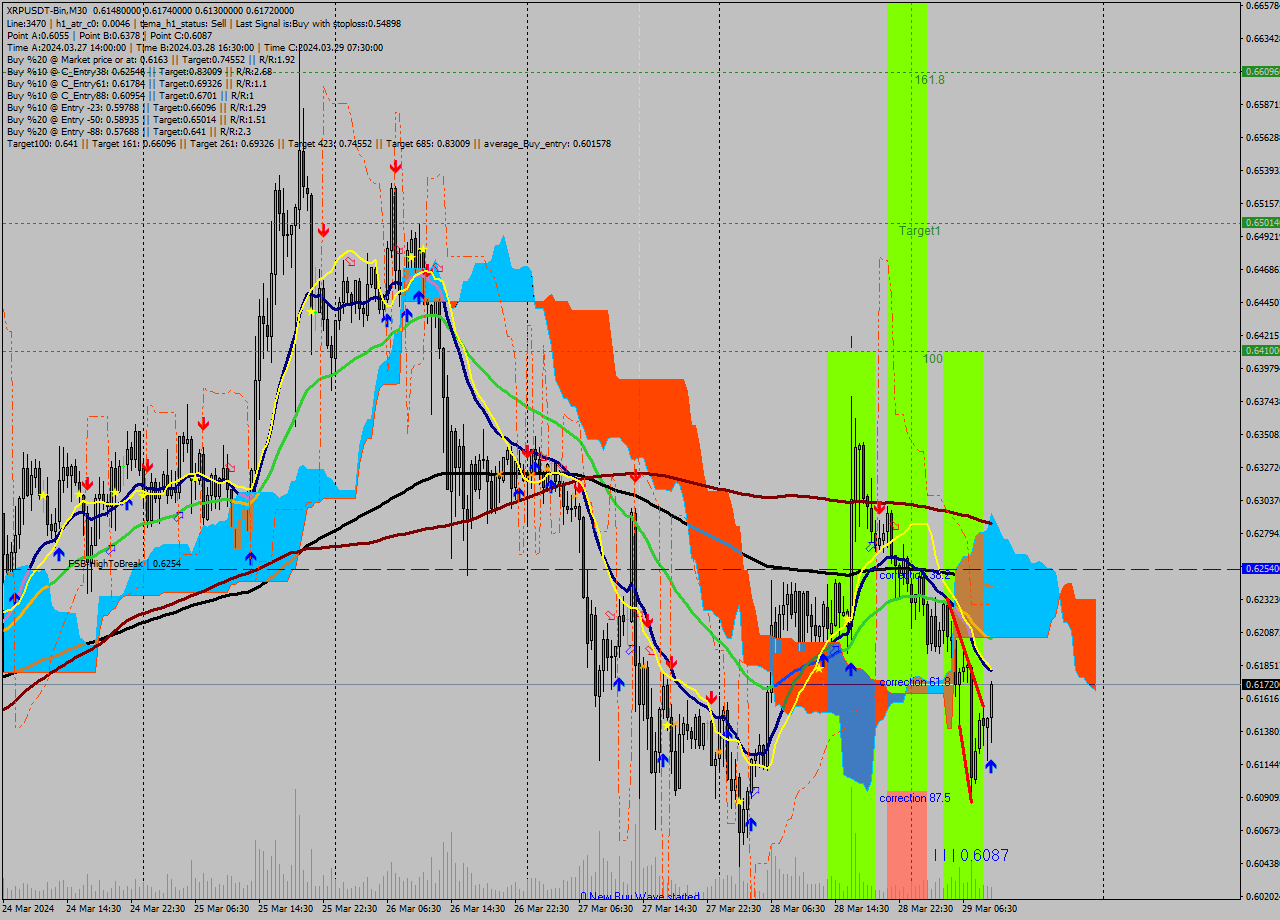Click the green 0.65014 price tag
1280x920 pixels.
tap(1260, 222)
